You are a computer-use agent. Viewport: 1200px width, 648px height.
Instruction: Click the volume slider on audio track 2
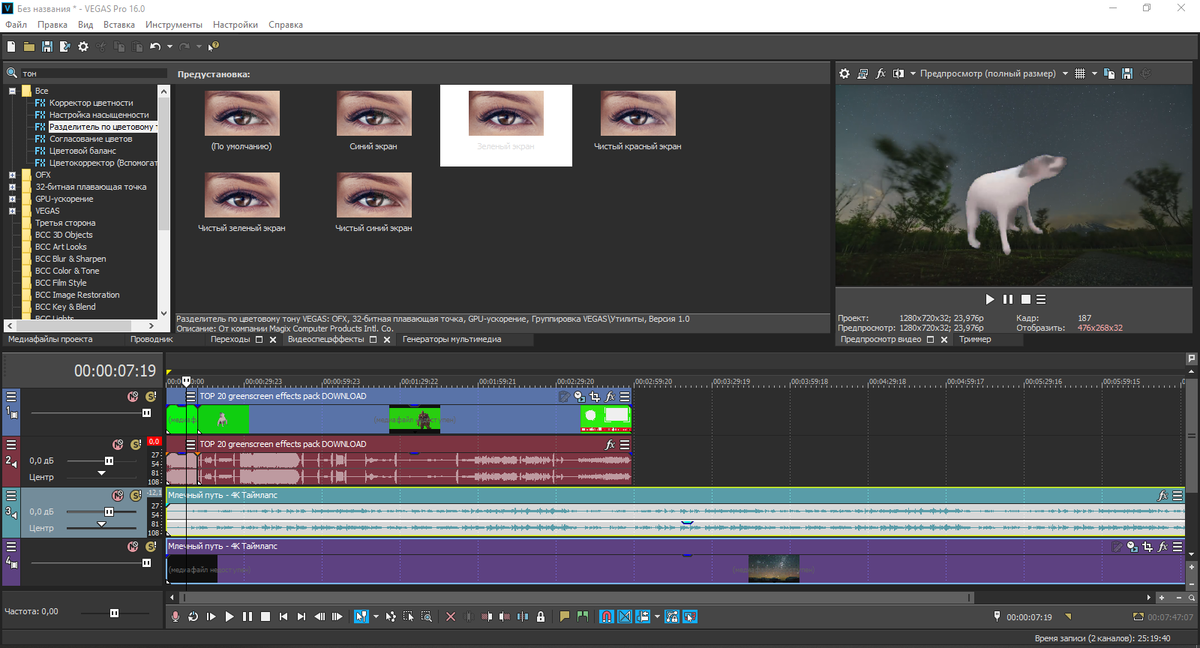109,461
